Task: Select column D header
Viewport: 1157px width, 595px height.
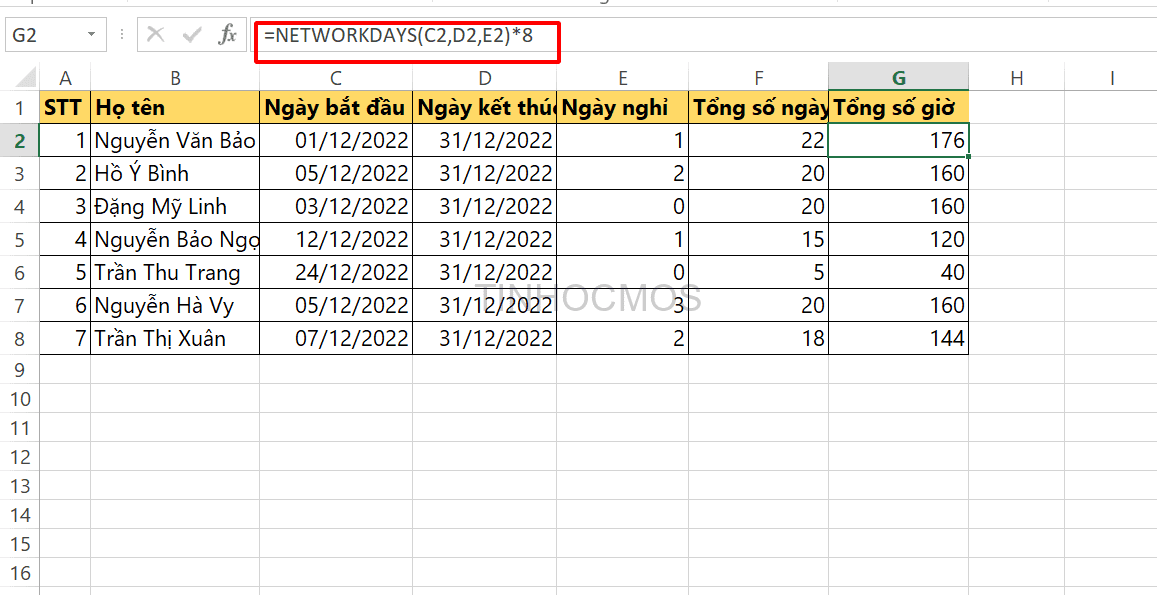Action: (484, 77)
